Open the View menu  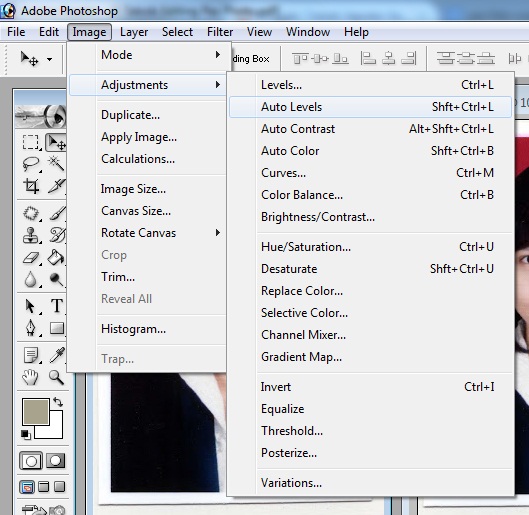tap(259, 32)
